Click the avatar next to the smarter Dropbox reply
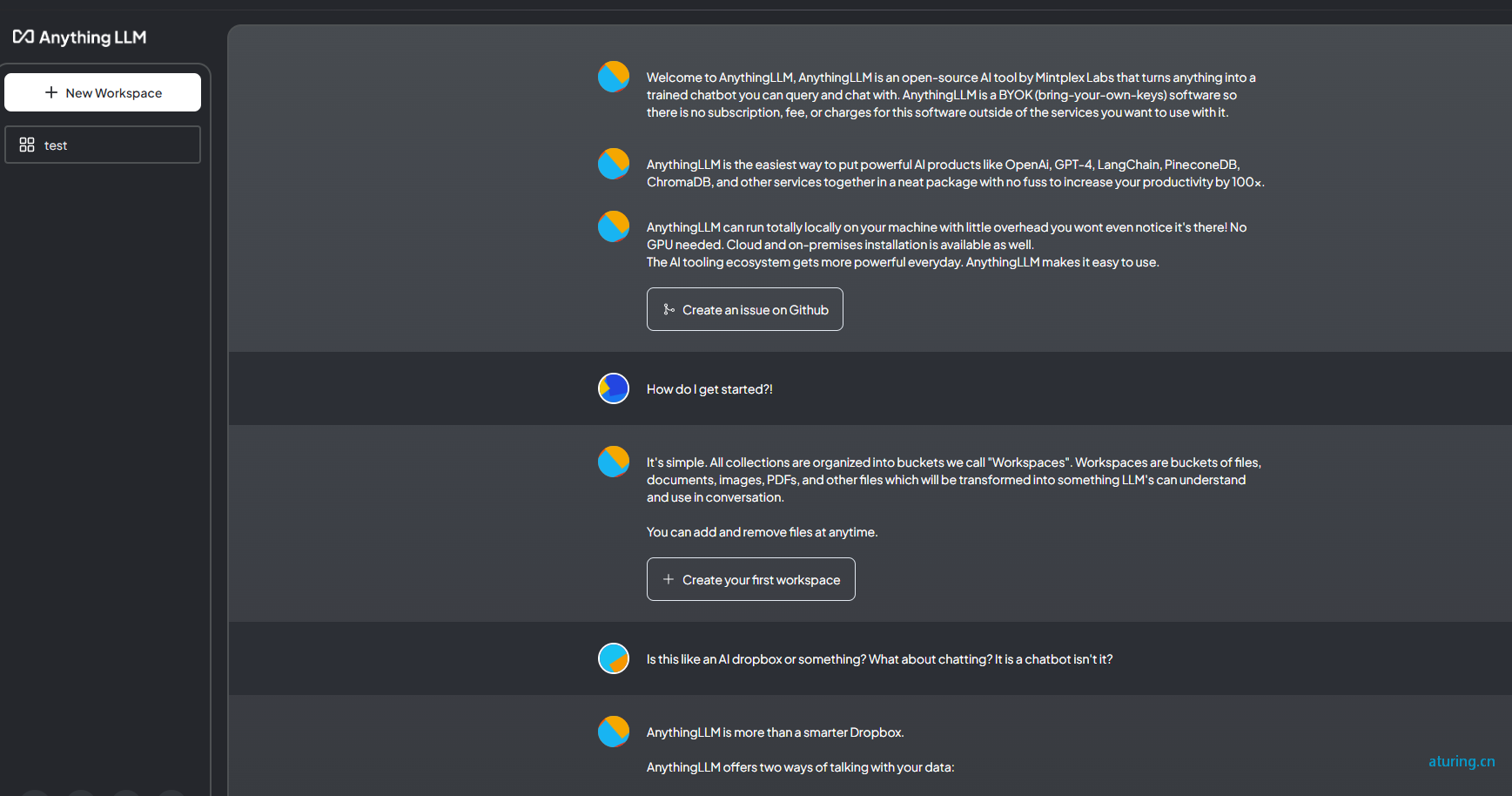This screenshot has width=1512, height=796. click(614, 732)
